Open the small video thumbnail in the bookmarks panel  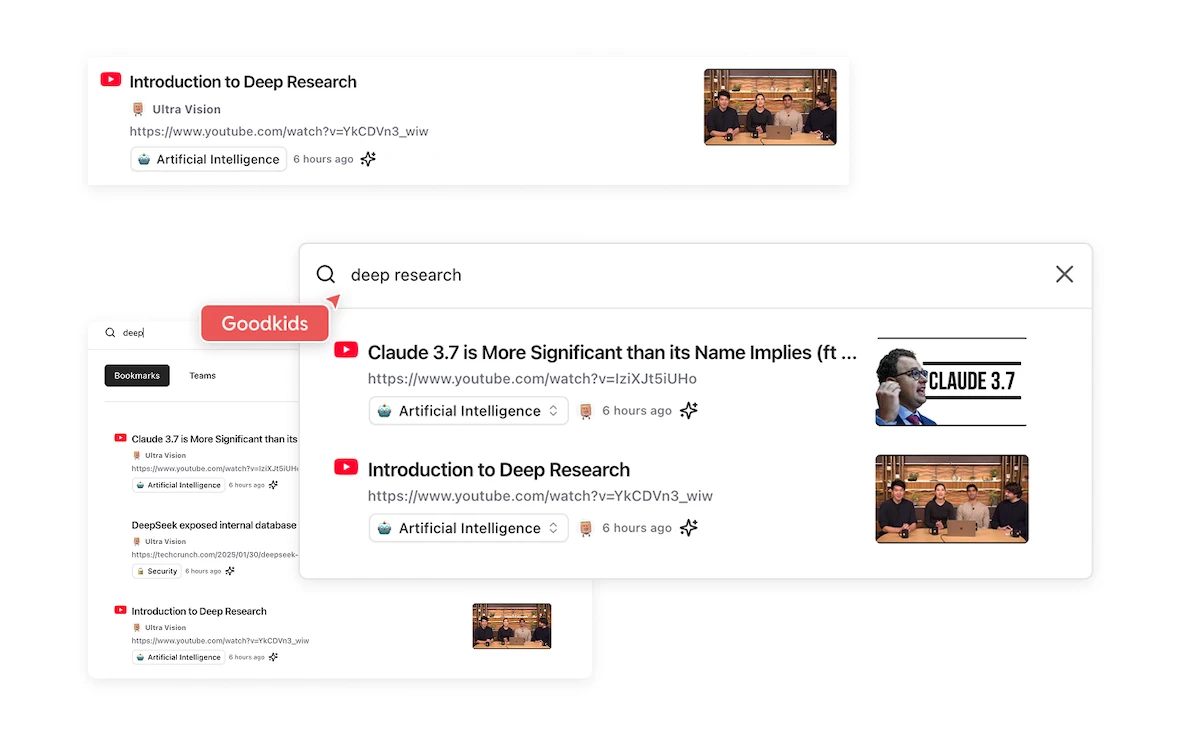(512, 626)
